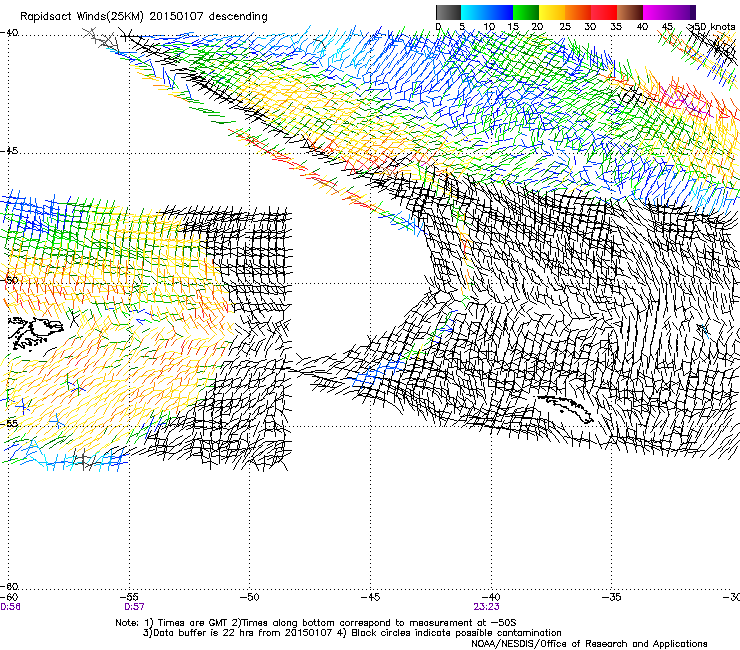Image resolution: width=740 pixels, height=650 pixels.
Task: Click the '35' legend scale label
Action: pyautogui.click(x=616, y=26)
